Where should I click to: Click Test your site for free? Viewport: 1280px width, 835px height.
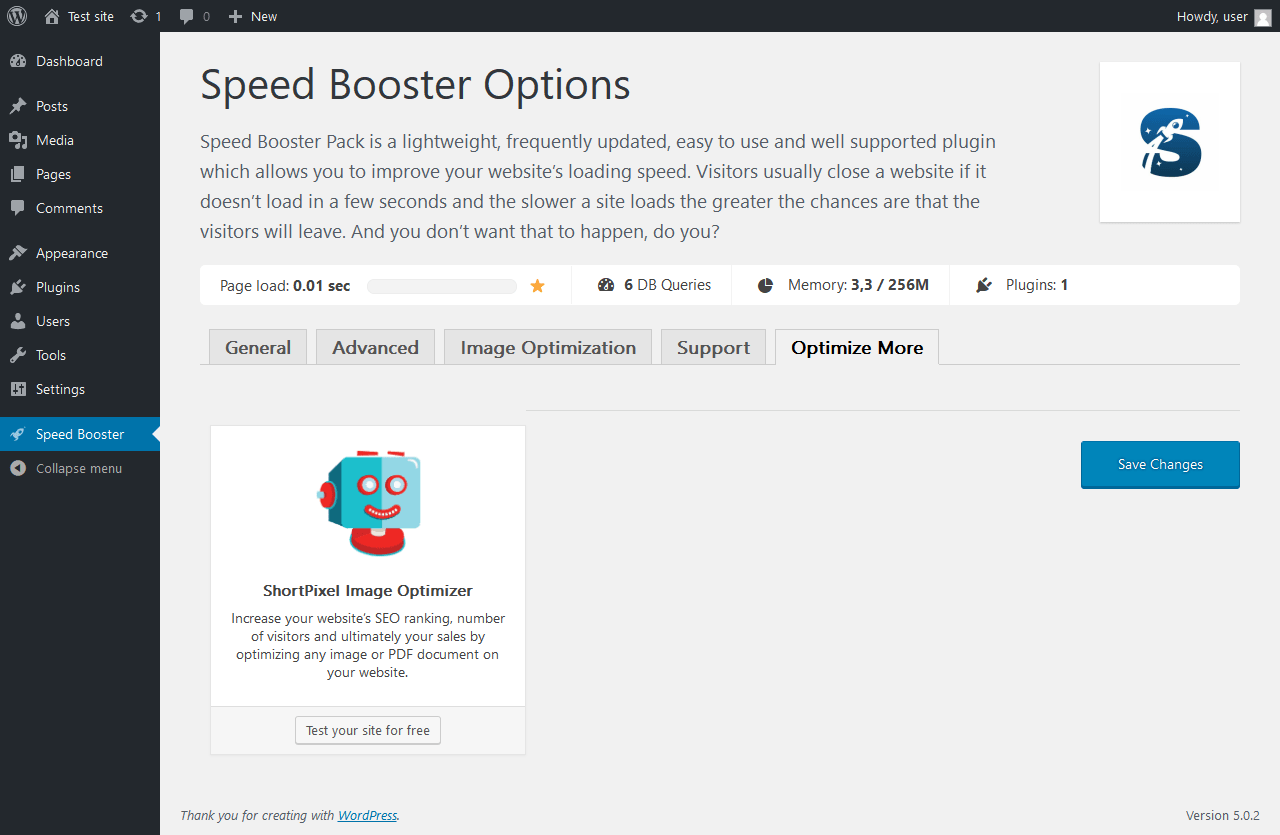368,730
